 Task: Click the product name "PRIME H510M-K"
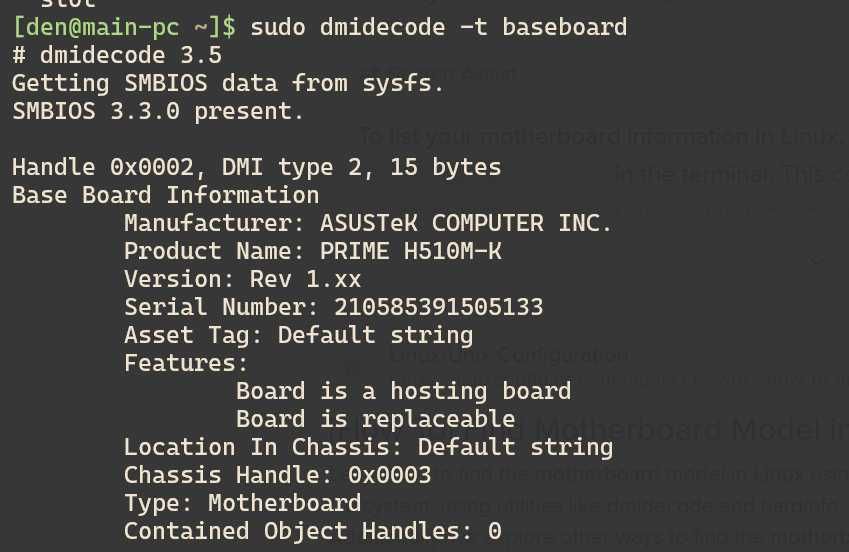(410, 251)
